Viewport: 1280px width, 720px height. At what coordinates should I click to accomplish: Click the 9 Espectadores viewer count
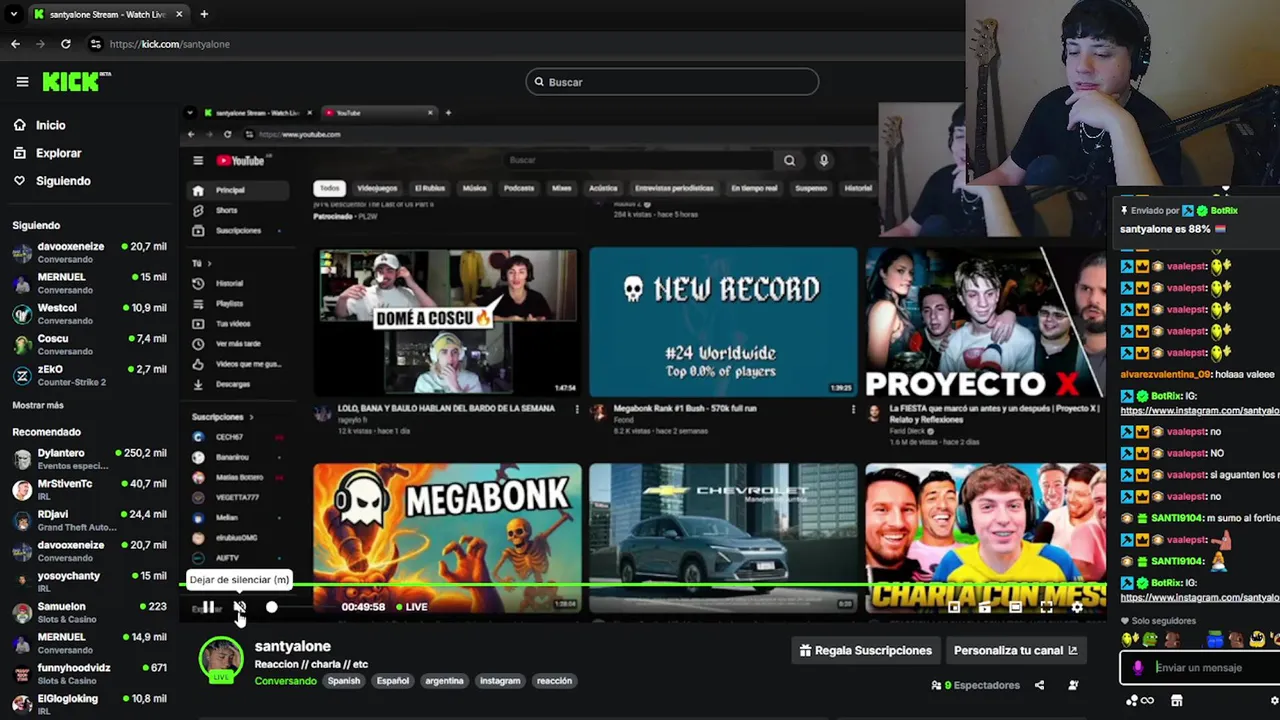click(975, 685)
